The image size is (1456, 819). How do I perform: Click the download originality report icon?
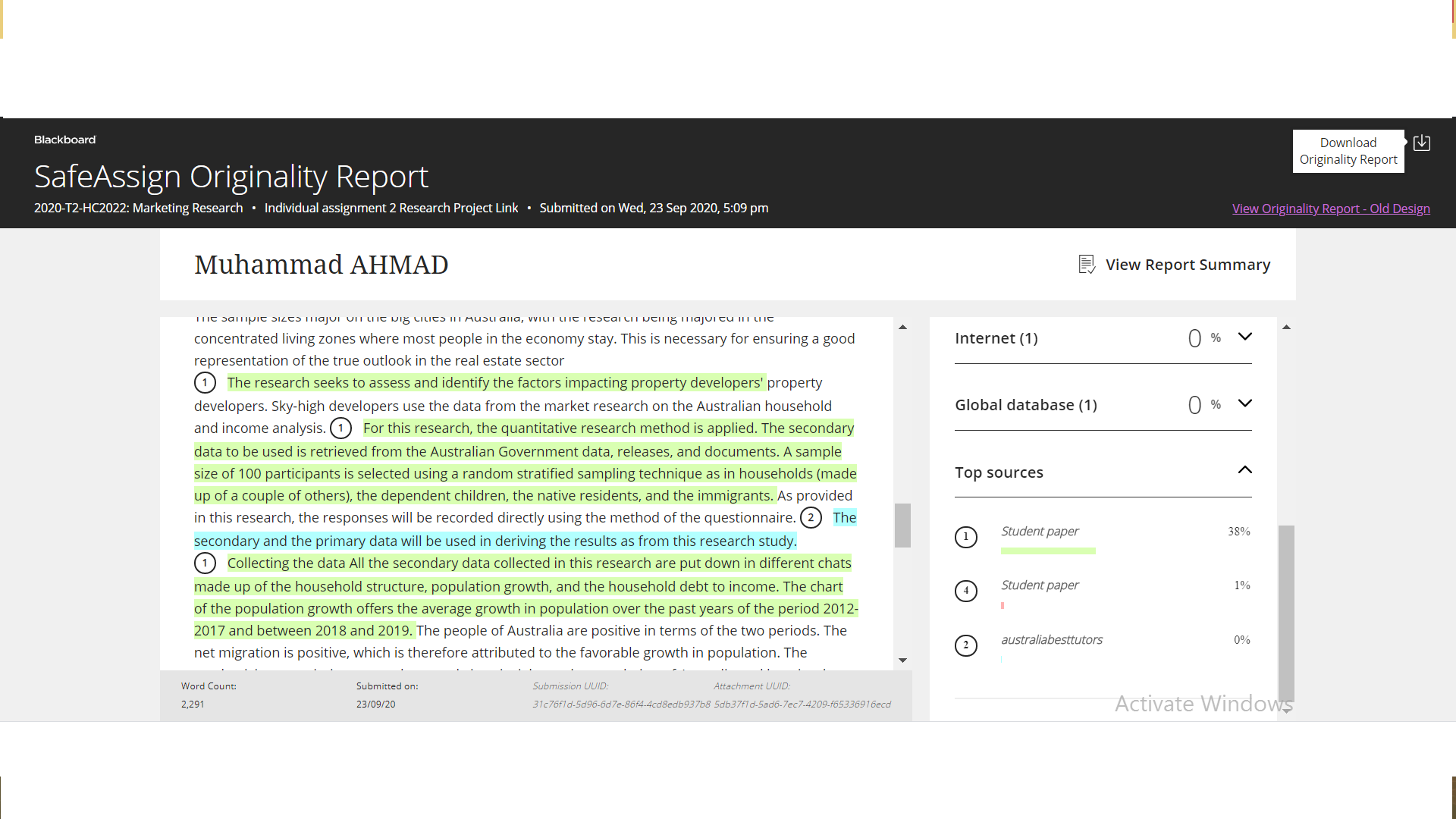(1422, 143)
